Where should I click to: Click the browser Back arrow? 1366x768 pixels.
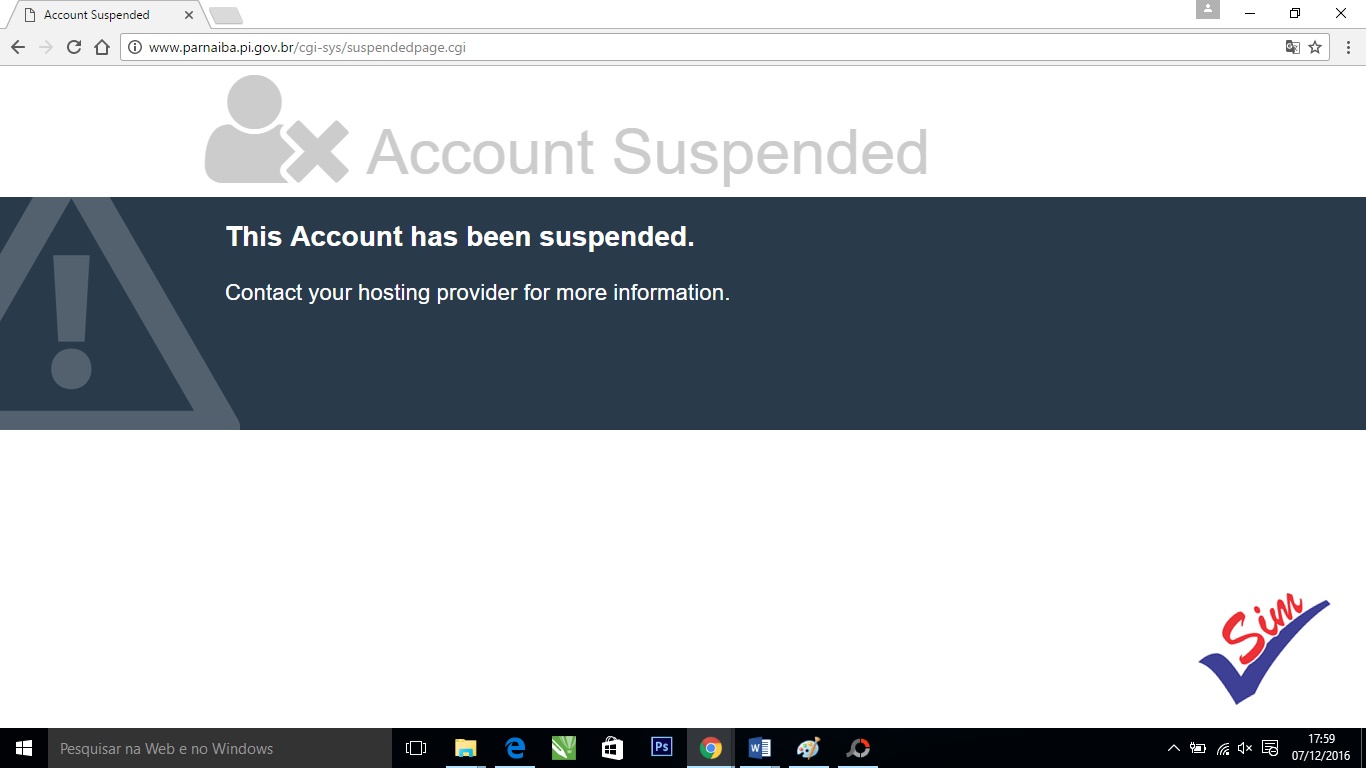pyautogui.click(x=18, y=47)
